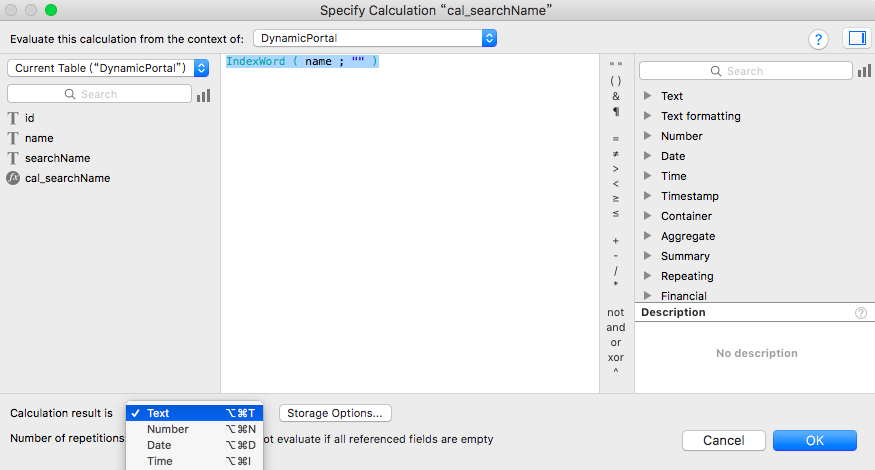The height and width of the screenshot is (470, 875).
Task: Click the field list sort chart icon
Action: click(x=204, y=95)
